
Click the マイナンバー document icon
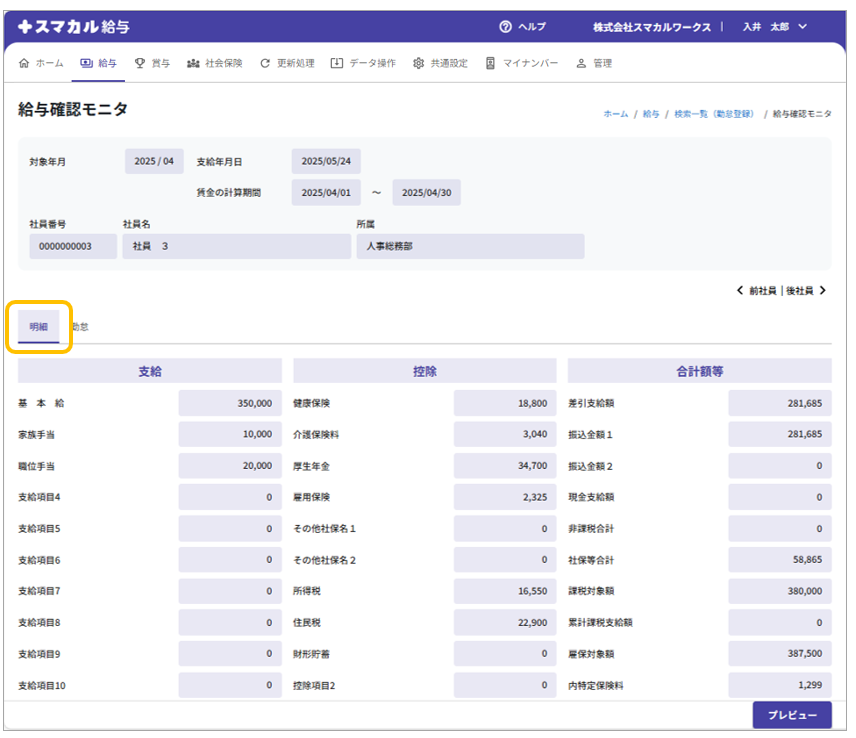[490, 63]
